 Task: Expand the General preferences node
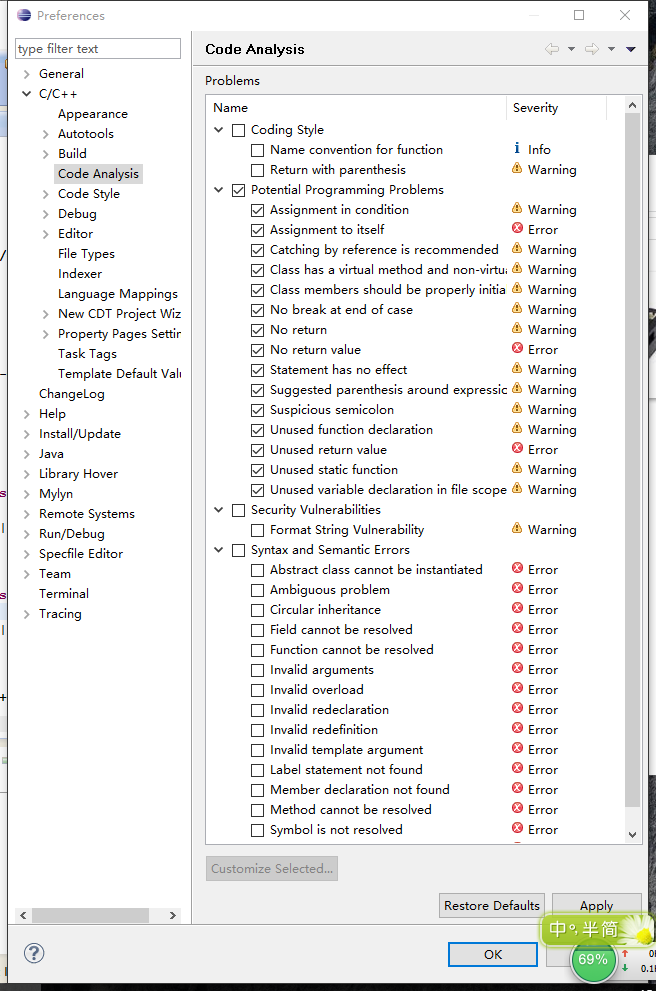pos(27,74)
